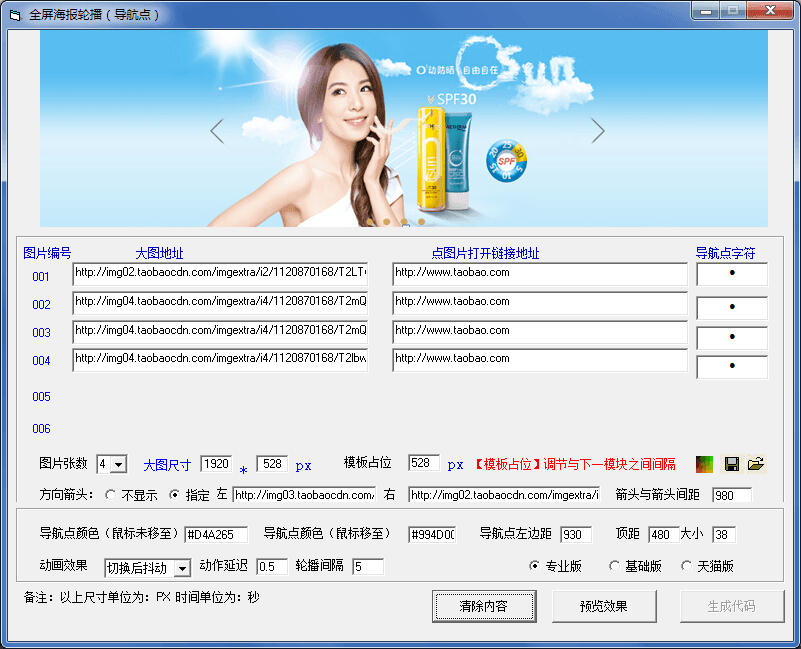This screenshot has width=801, height=649.
Task: Click the 导航点字符 field for image 002
Action: 732,308
